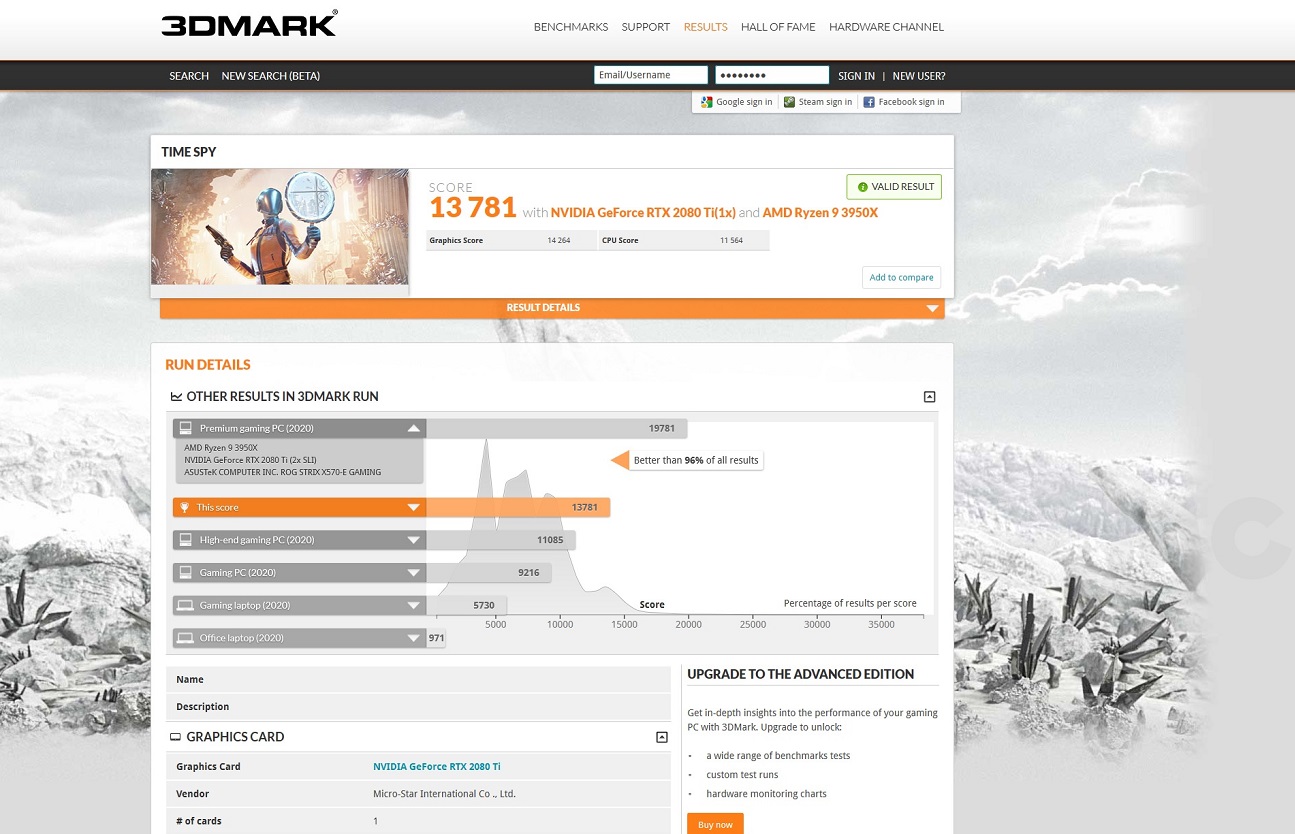The height and width of the screenshot is (834, 1295).
Task: Go to the Hall of Fame page
Action: [x=778, y=27]
